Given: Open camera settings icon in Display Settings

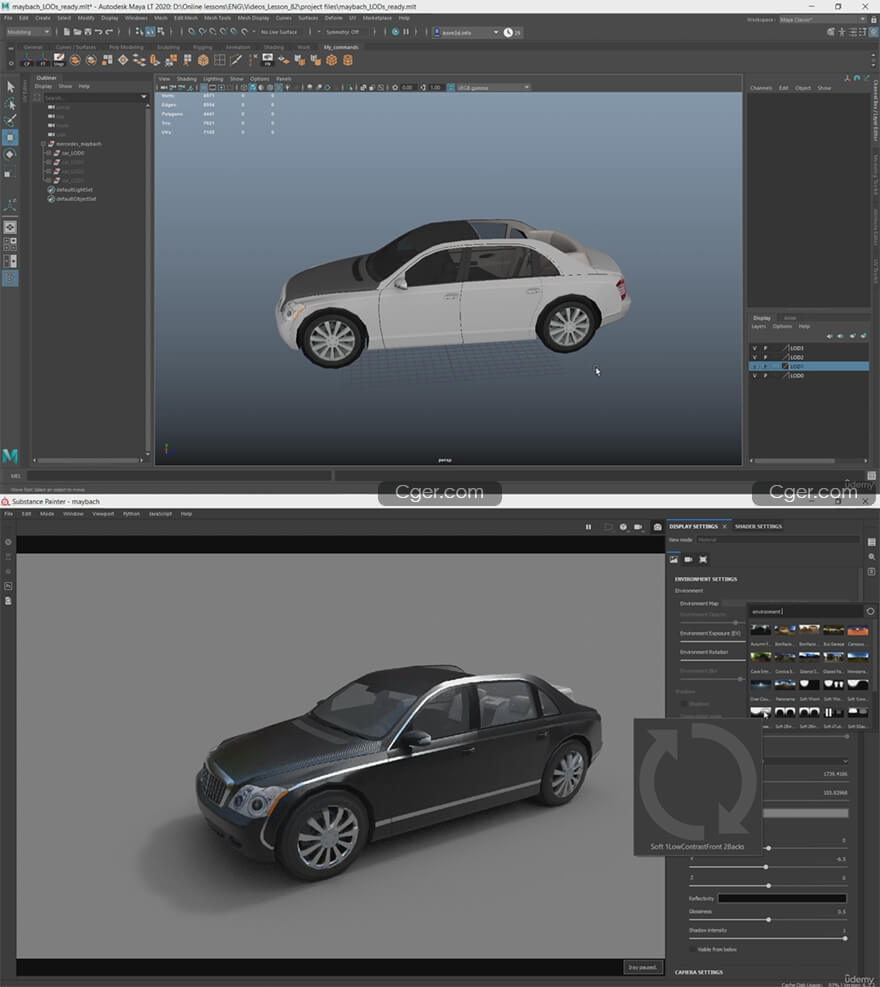Looking at the screenshot, I should point(689,559).
